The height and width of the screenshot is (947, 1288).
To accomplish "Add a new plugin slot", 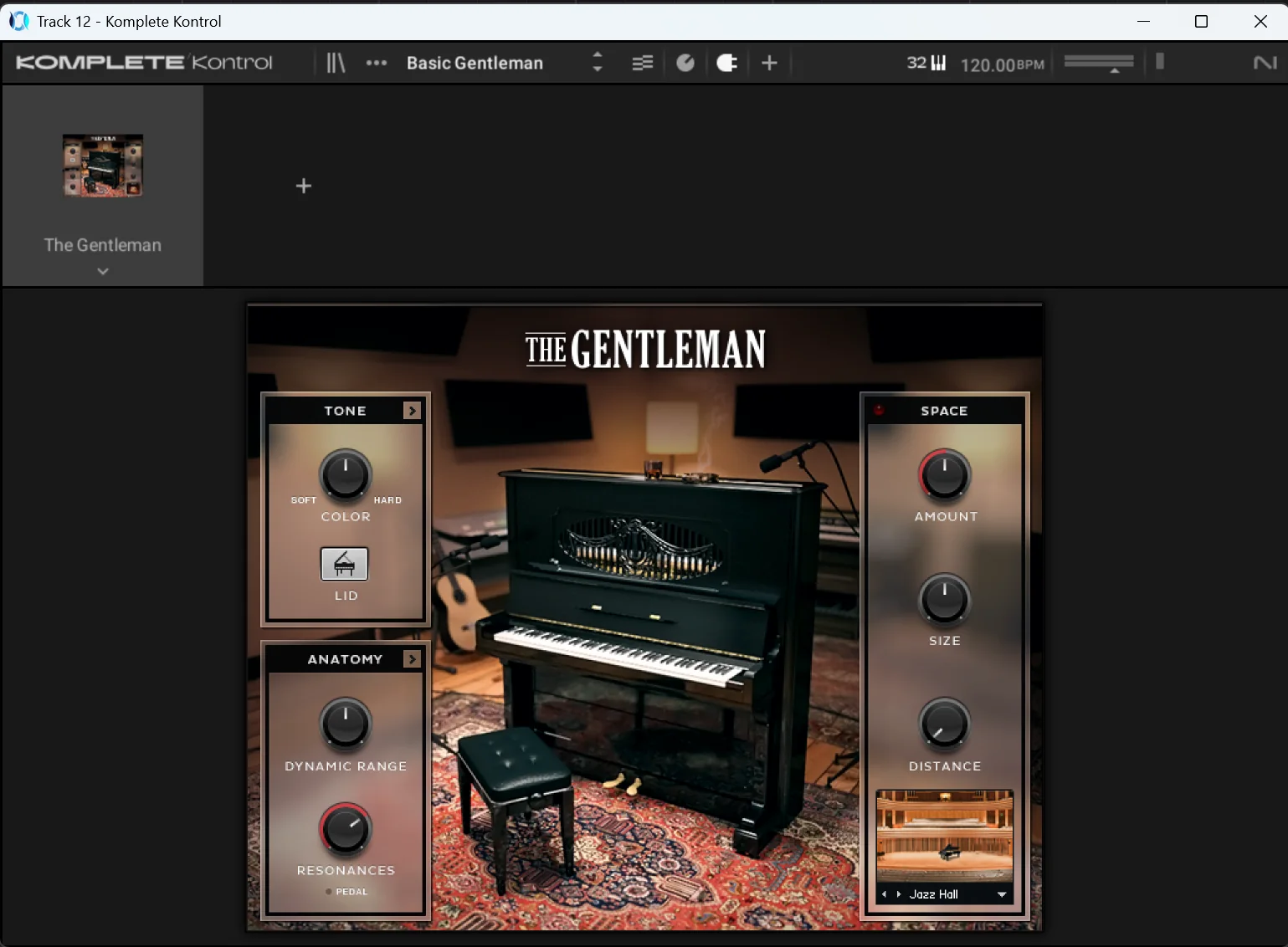I will coord(304,186).
